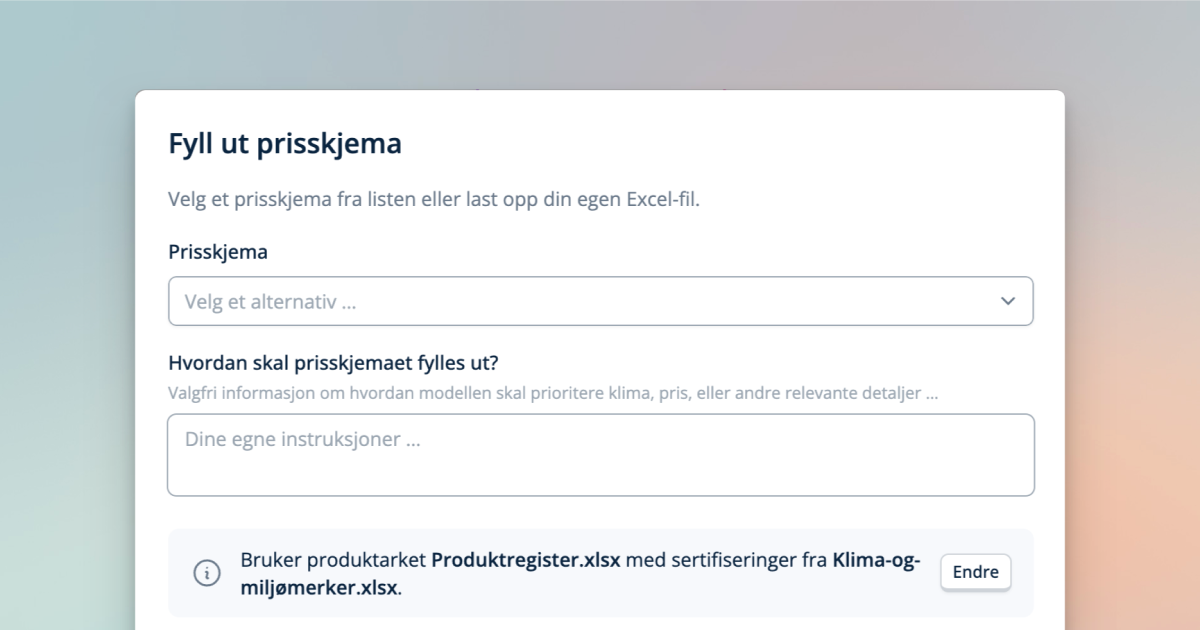Click the 'Prisskjema' field label
1200x630 pixels.
click(218, 252)
